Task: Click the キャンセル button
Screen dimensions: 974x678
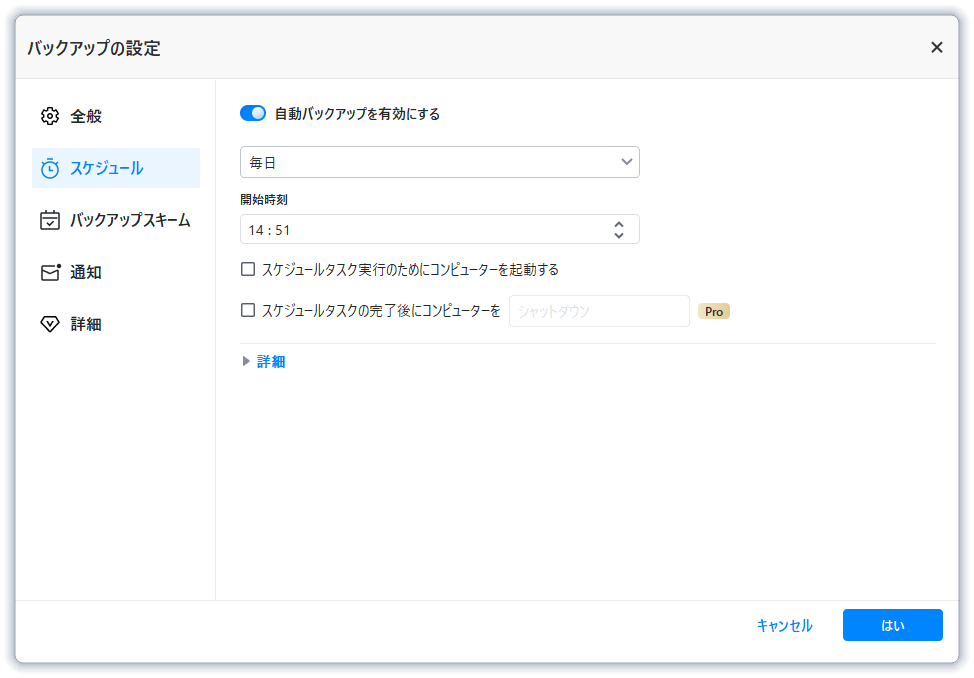Action: [x=784, y=625]
